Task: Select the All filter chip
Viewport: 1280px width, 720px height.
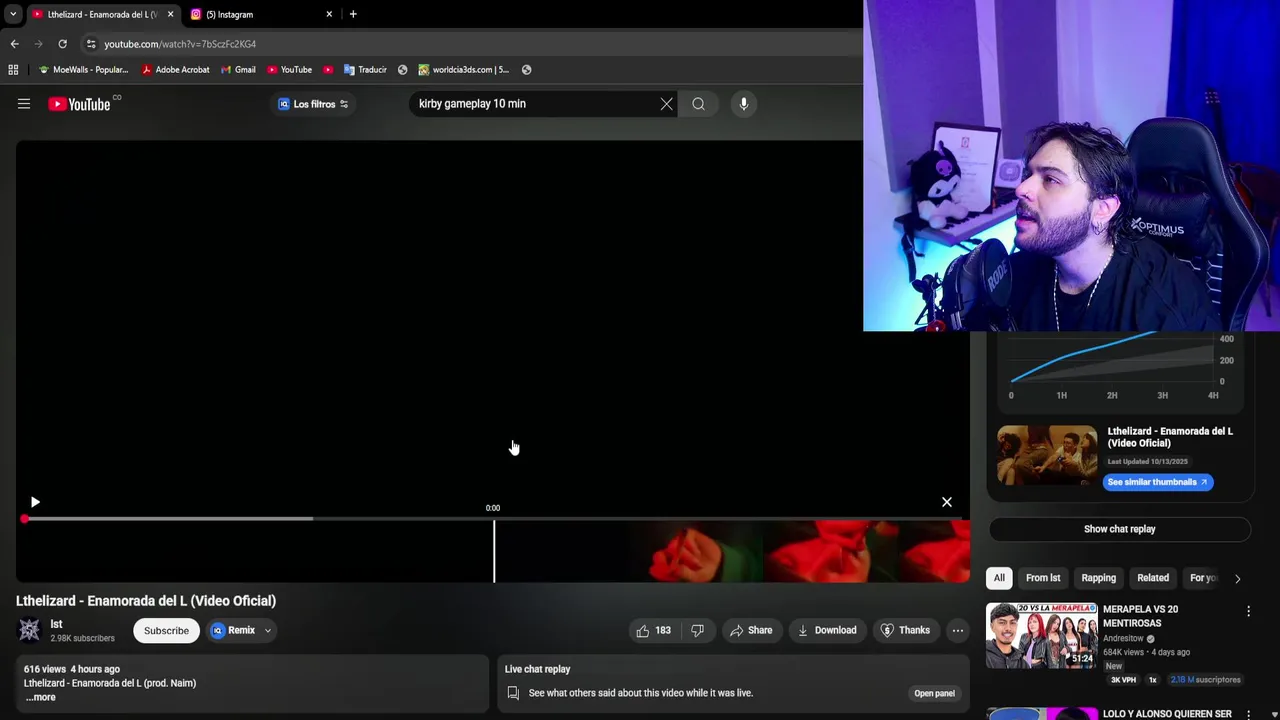Action: click(x=999, y=578)
